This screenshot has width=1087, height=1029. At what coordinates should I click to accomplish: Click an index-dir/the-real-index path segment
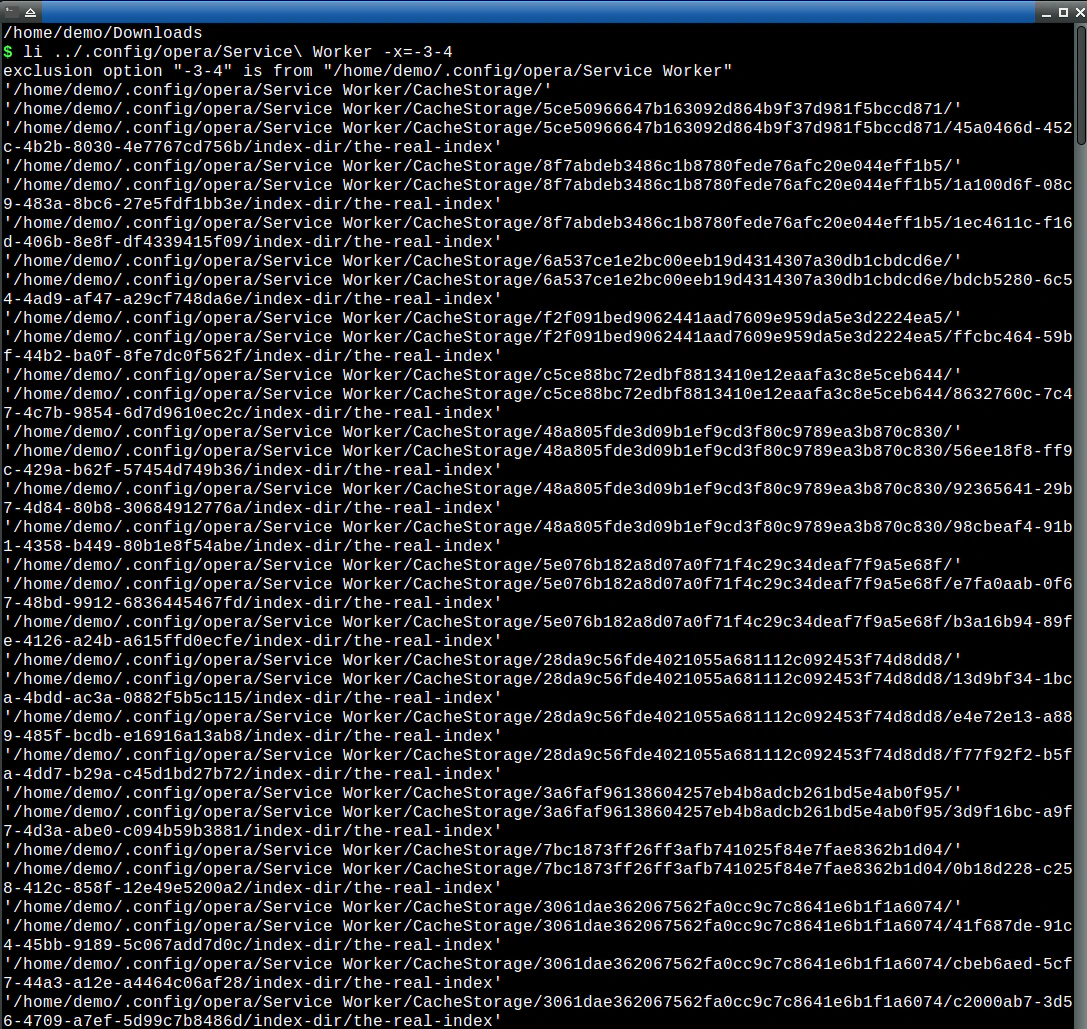(x=330, y=146)
